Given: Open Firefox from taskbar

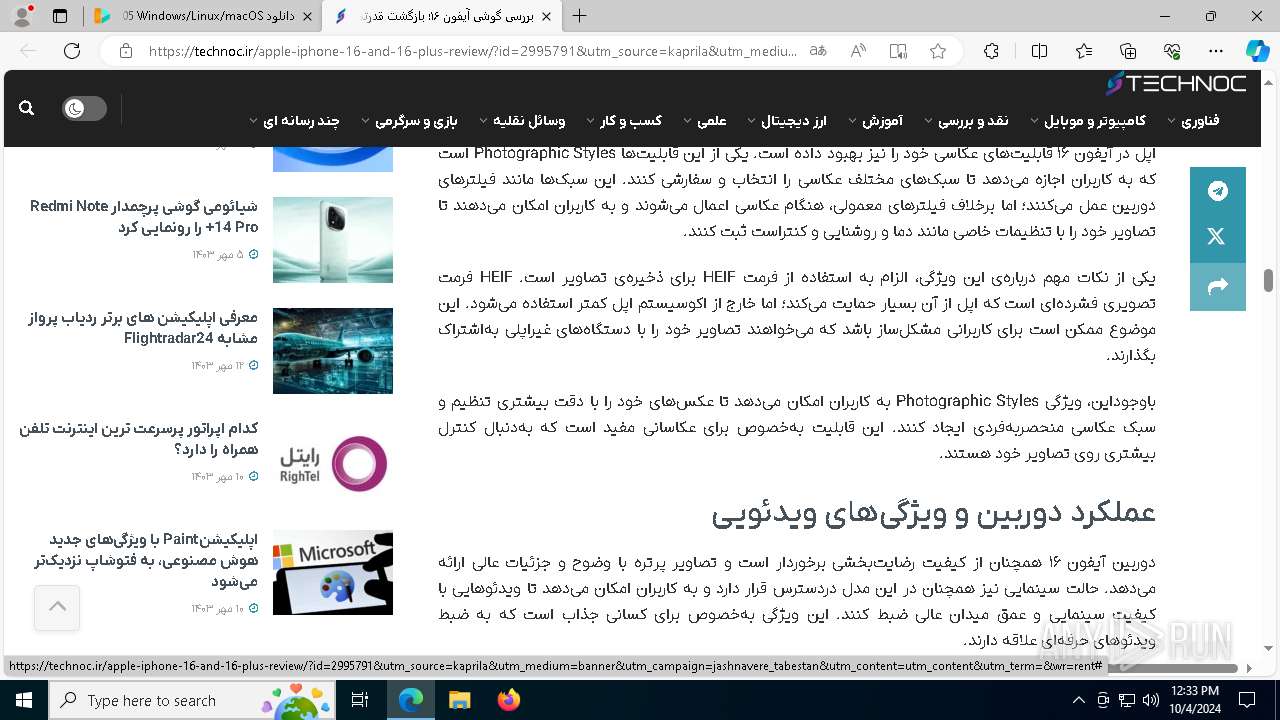Looking at the screenshot, I should [508, 701].
